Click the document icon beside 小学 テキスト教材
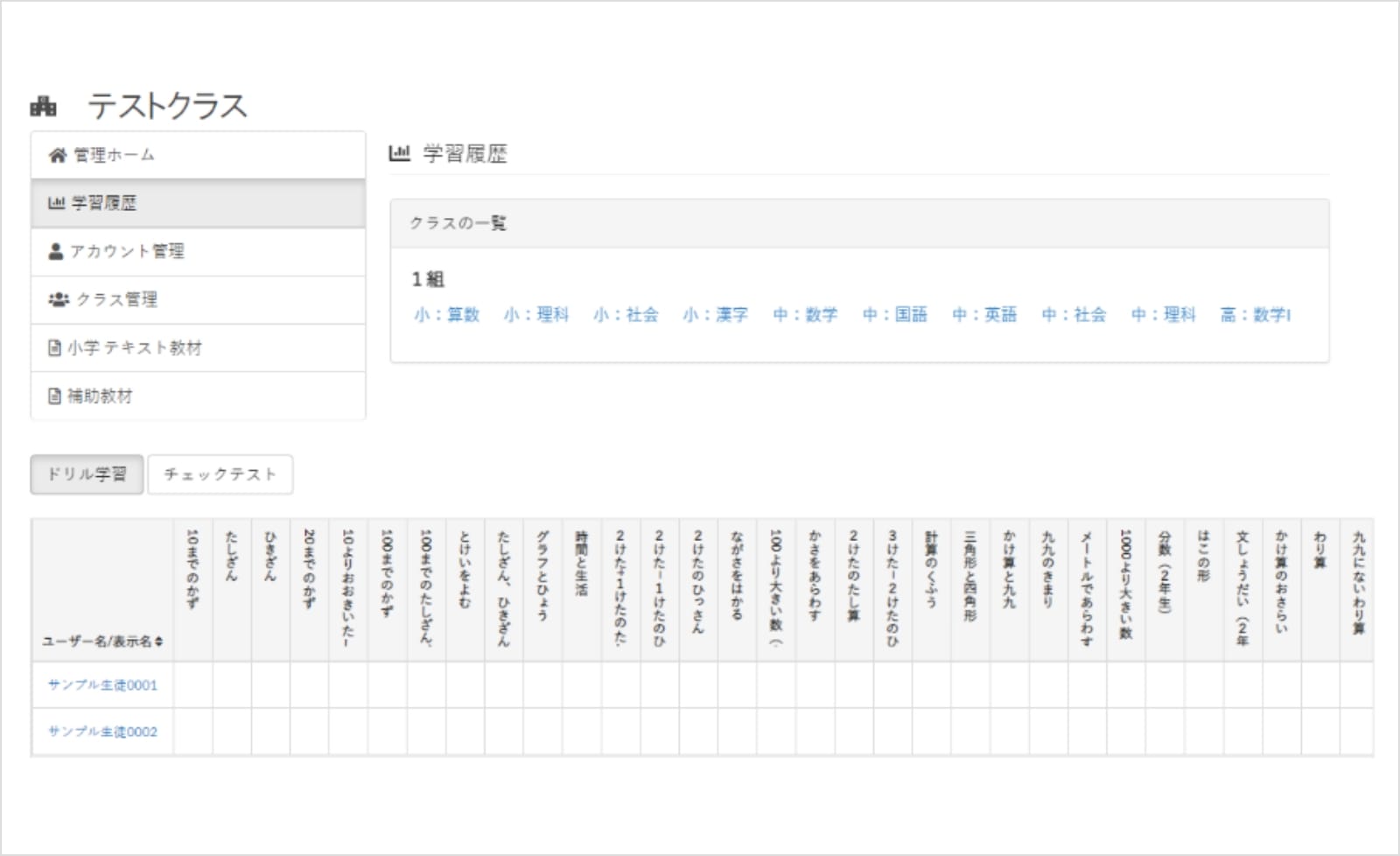Image resolution: width=1400 pixels, height=856 pixels. point(54,347)
